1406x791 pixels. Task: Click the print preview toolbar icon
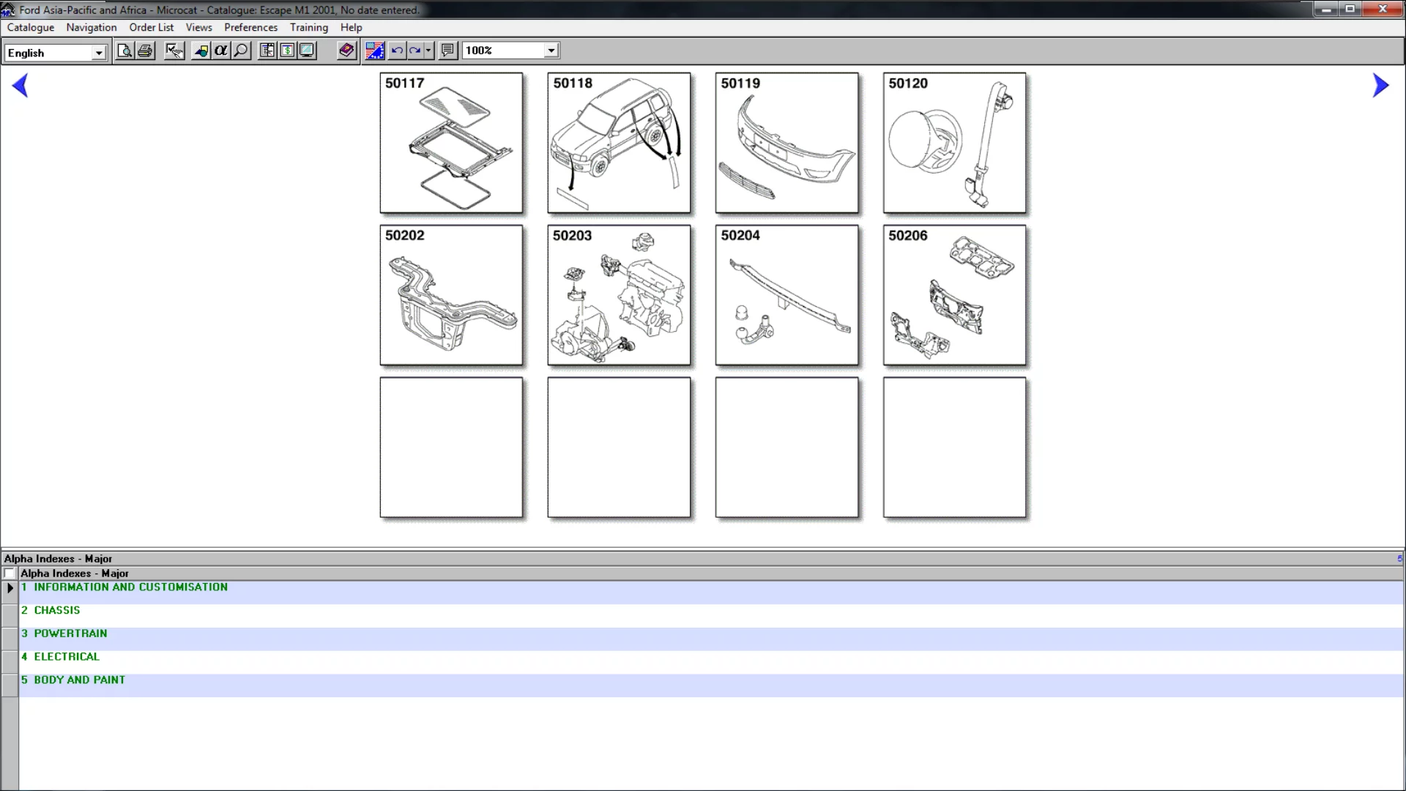point(125,51)
